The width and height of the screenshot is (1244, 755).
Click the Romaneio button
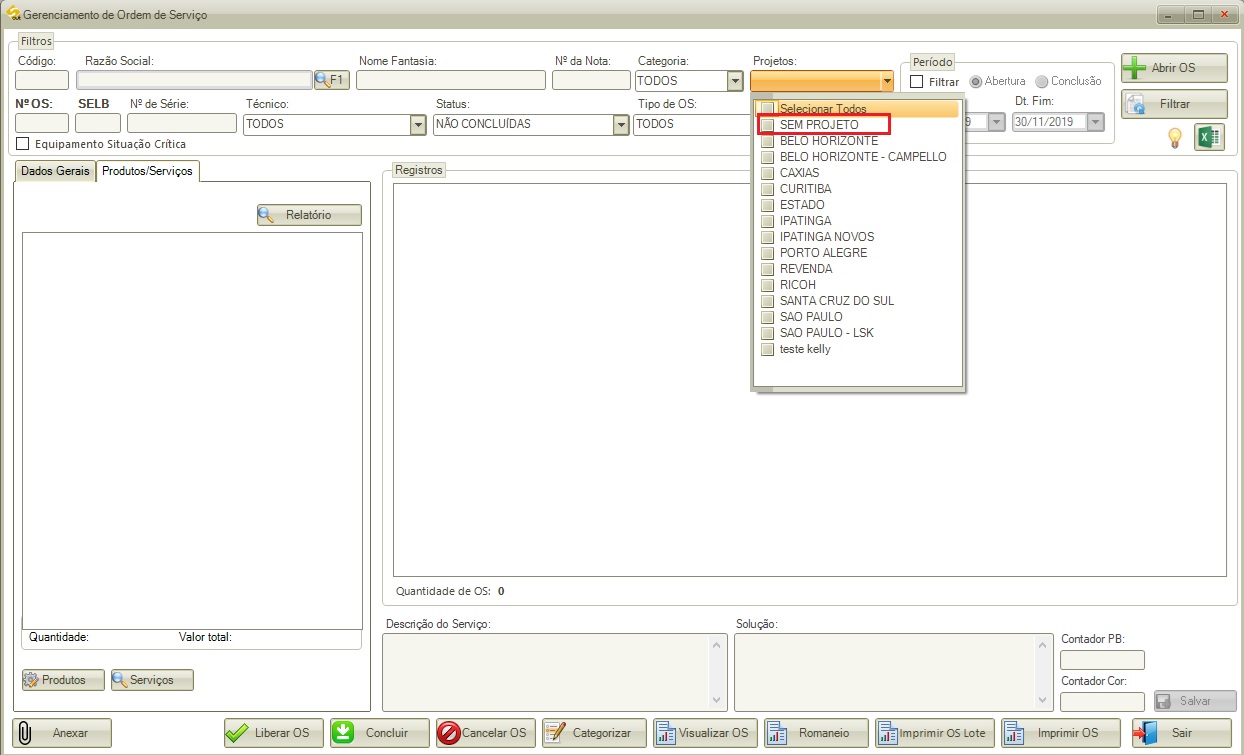coord(815,733)
